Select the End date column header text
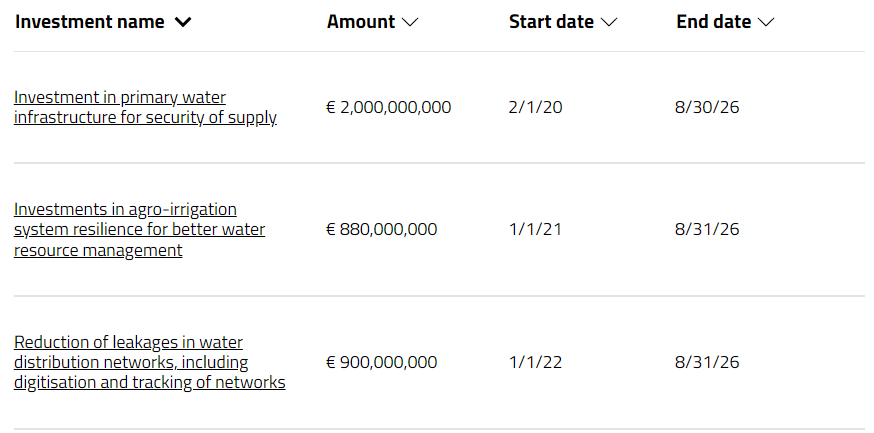 713,22
